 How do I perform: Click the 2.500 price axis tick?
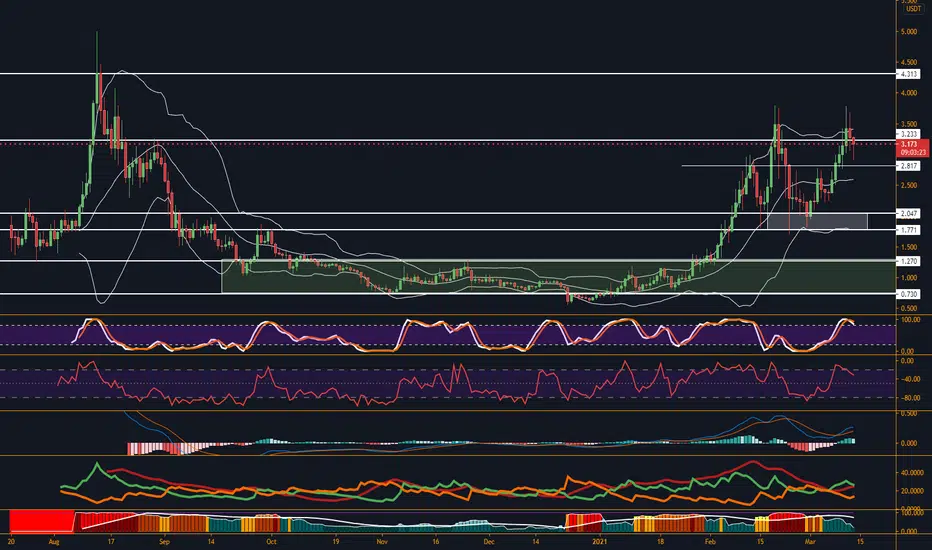coord(909,186)
